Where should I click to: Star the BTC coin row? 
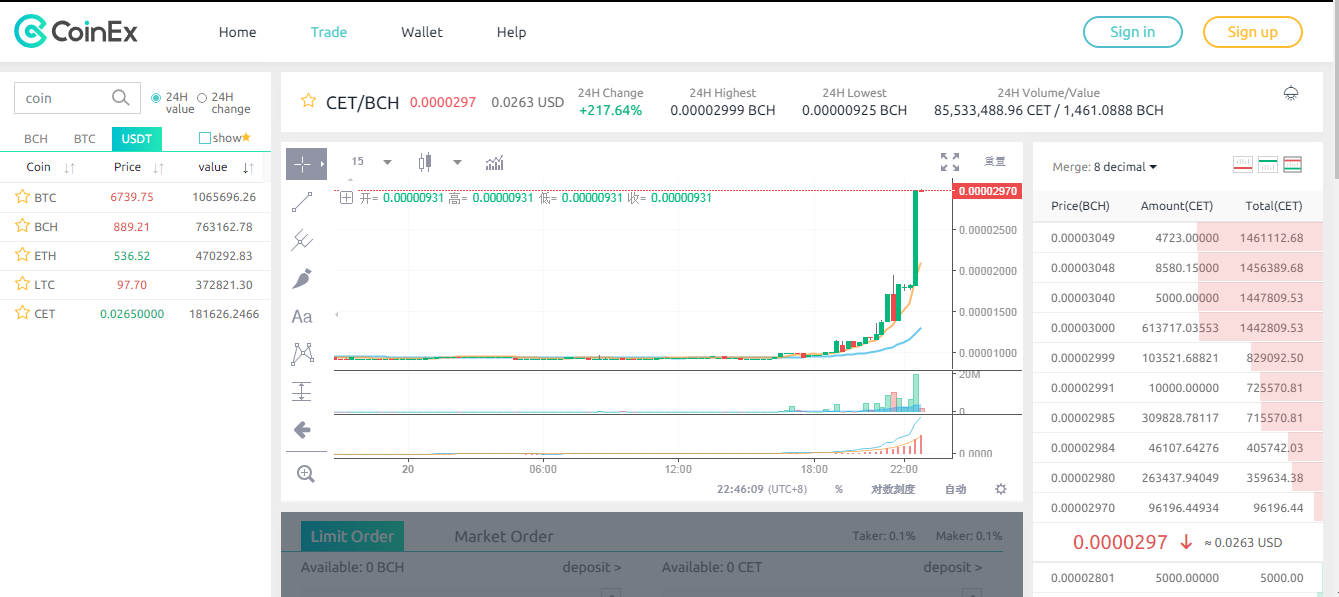(x=22, y=197)
